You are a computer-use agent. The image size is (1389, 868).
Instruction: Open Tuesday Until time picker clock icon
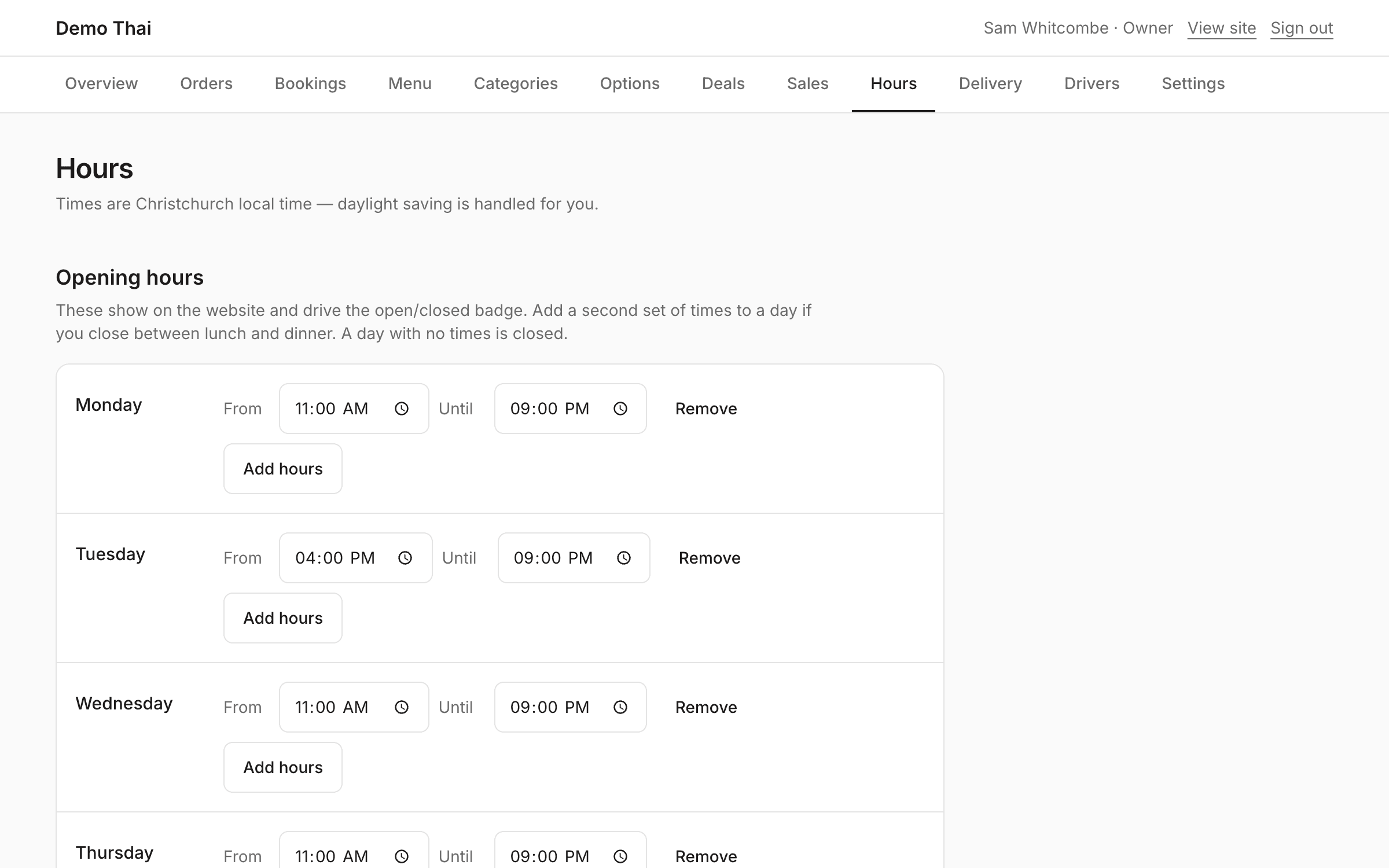[624, 558]
